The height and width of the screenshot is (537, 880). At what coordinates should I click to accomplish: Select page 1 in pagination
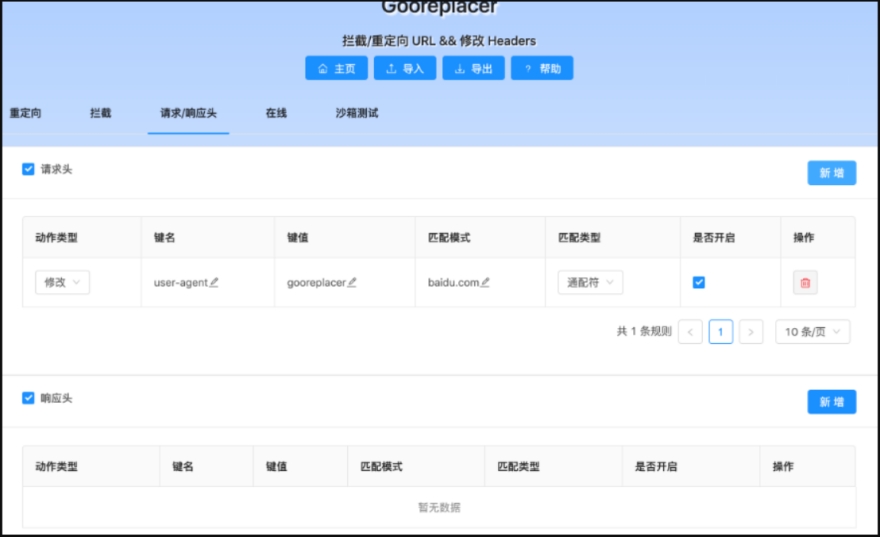click(720, 332)
